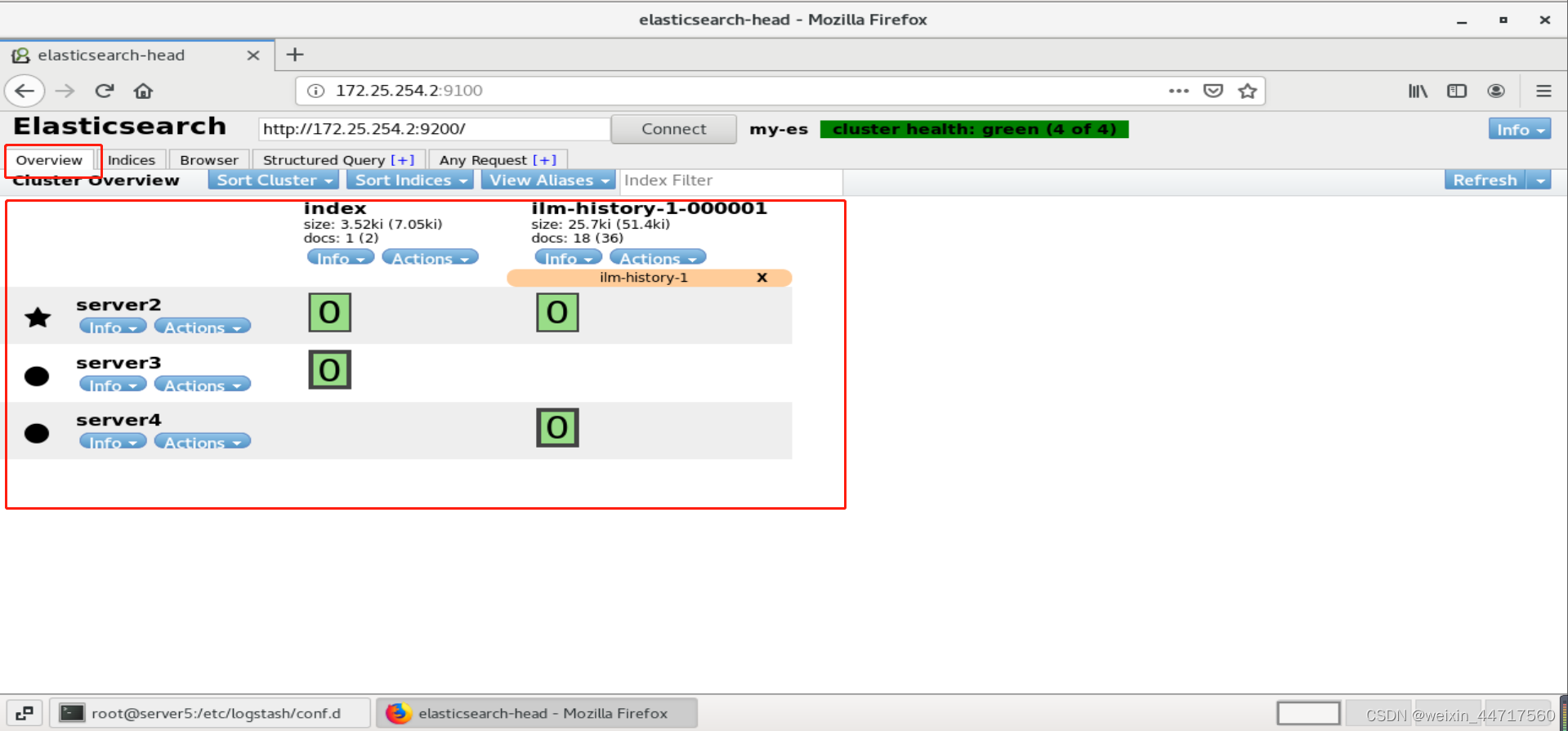Image resolution: width=1568 pixels, height=731 pixels.
Task: Click the master node star for server2
Action: coord(38,318)
